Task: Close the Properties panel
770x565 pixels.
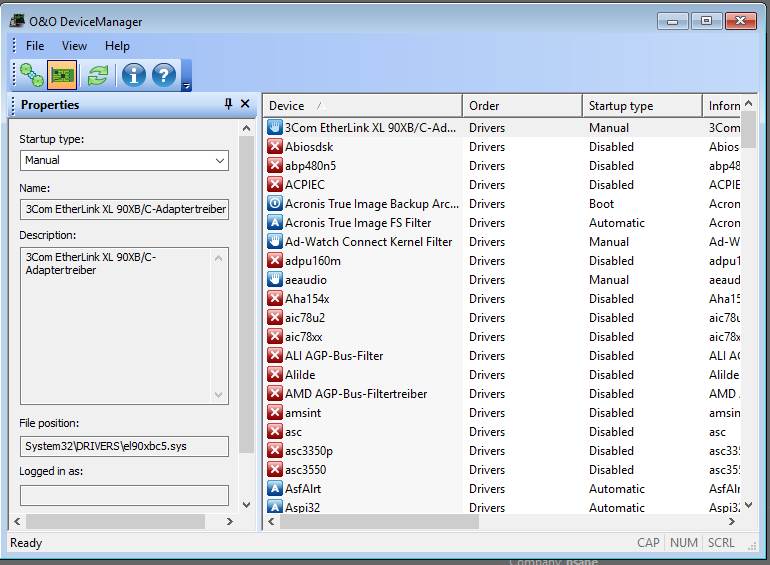Action: (x=245, y=104)
